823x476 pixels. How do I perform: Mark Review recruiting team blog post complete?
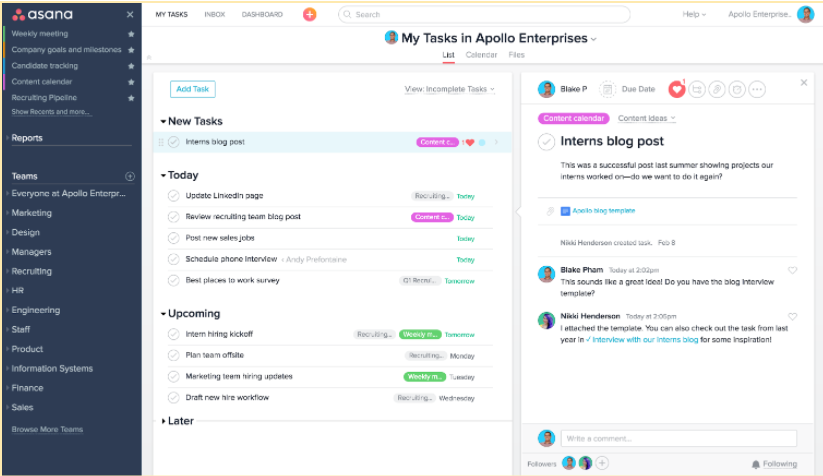click(174, 217)
